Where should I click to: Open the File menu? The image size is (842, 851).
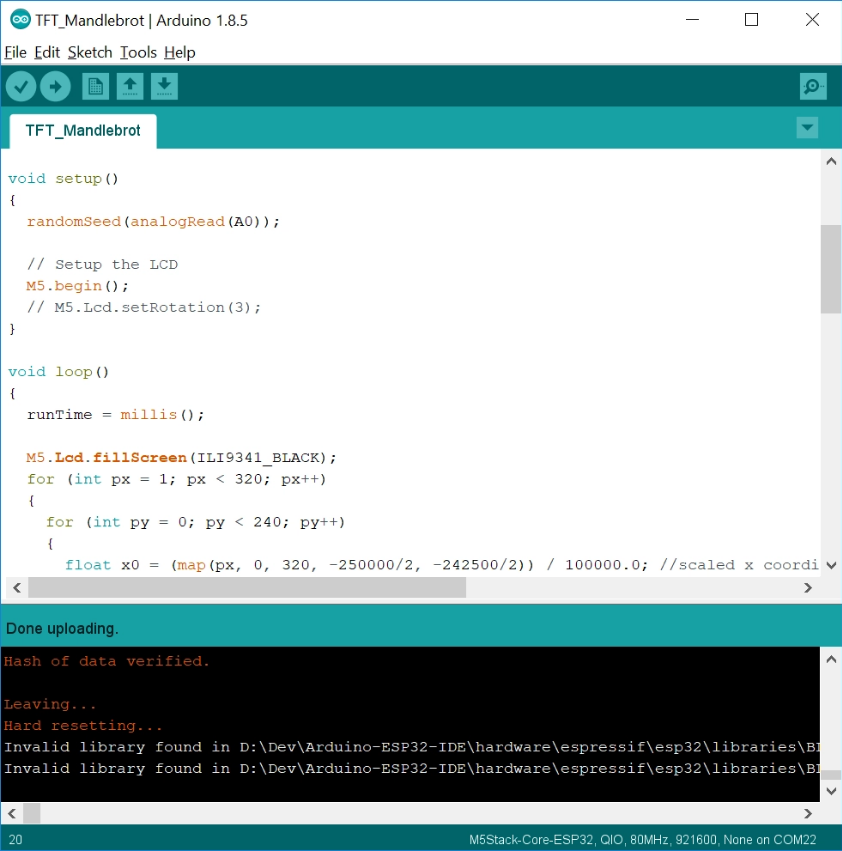15,53
